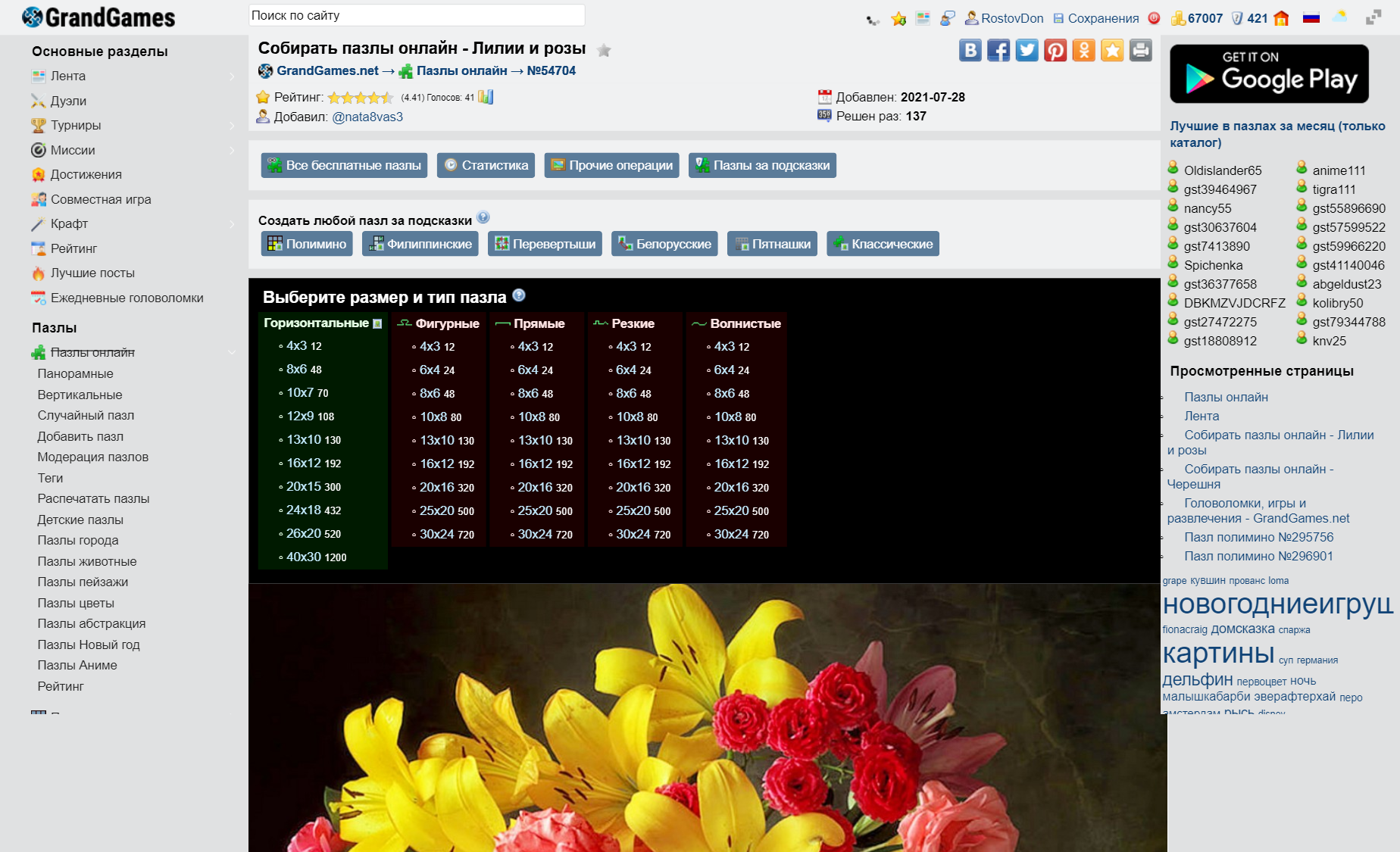Click 'Пазлы за подсказки' button
The image size is (1400, 852).
762,165
